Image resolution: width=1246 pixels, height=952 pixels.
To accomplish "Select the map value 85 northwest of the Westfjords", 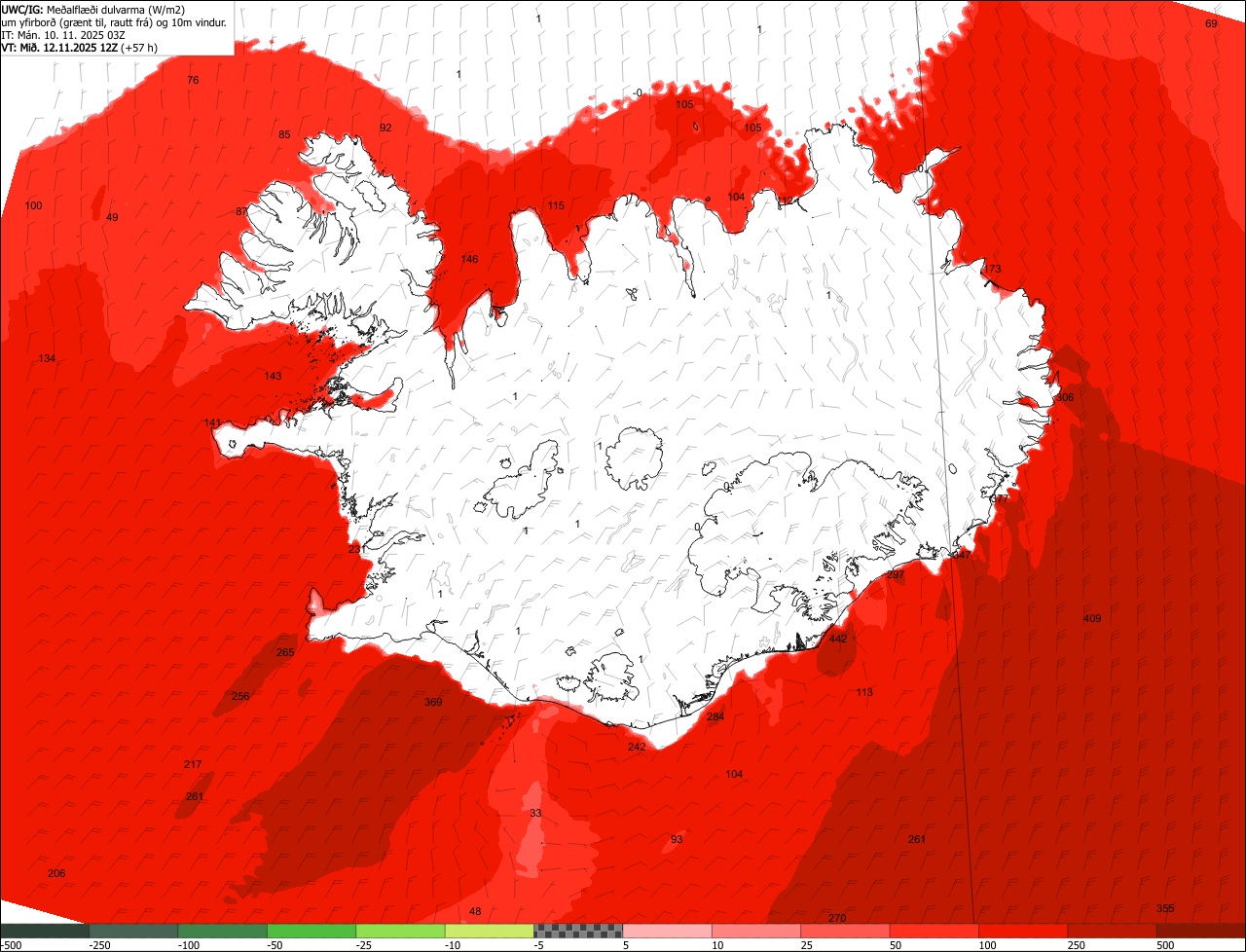I will click(x=284, y=134).
